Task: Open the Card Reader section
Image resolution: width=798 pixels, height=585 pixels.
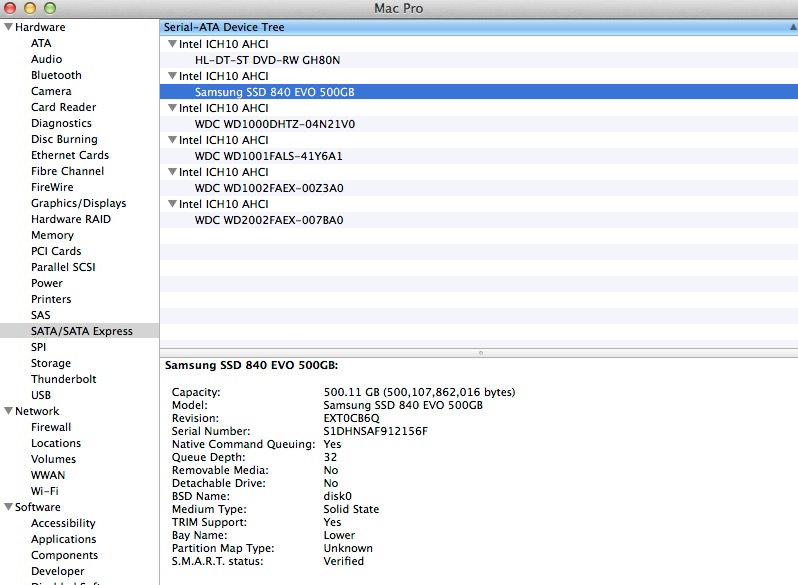Action: tap(63, 107)
